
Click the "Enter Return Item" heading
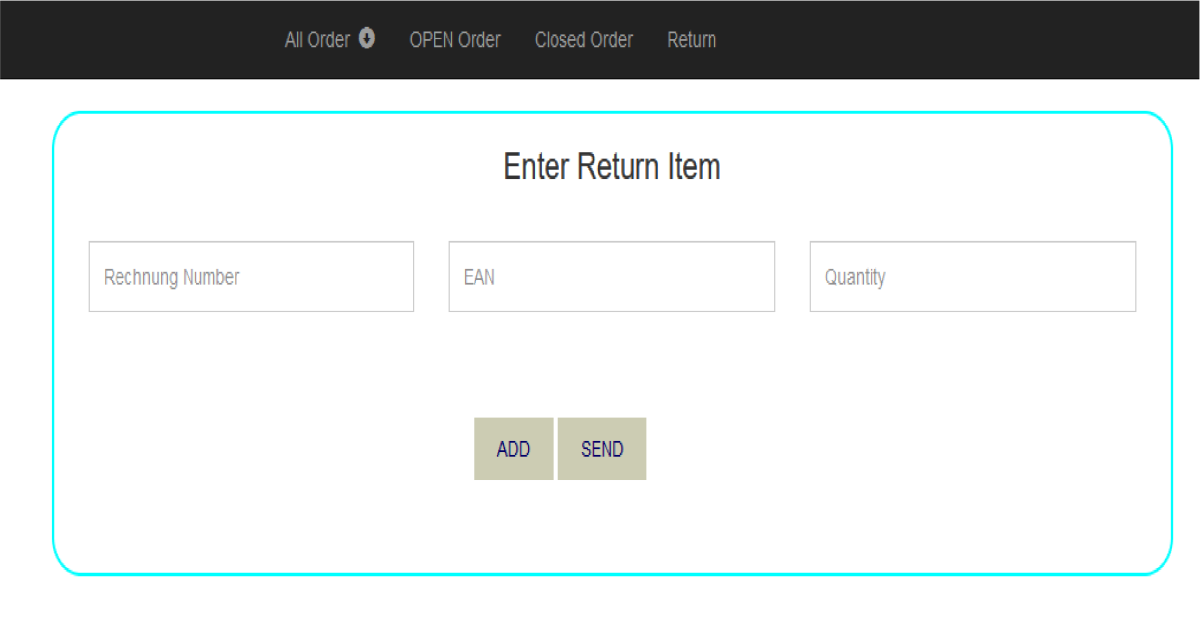pos(611,166)
